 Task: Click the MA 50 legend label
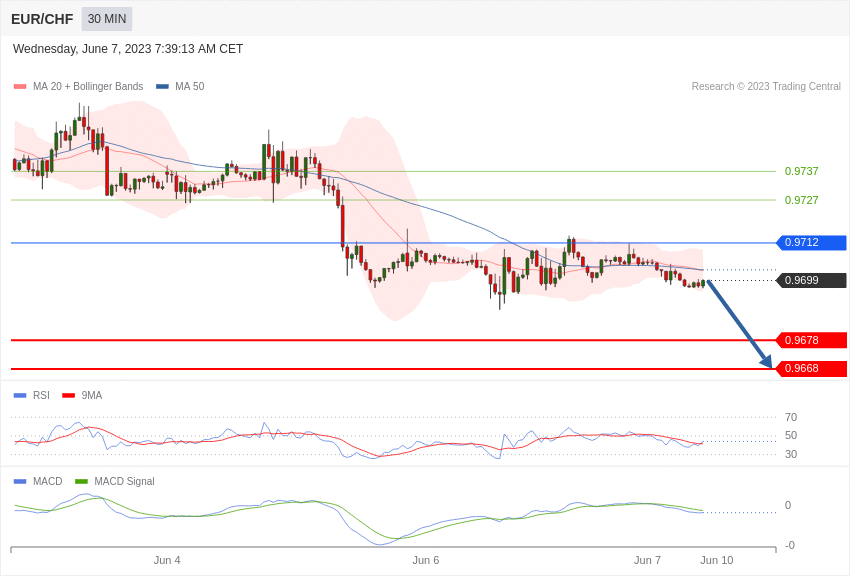point(190,86)
